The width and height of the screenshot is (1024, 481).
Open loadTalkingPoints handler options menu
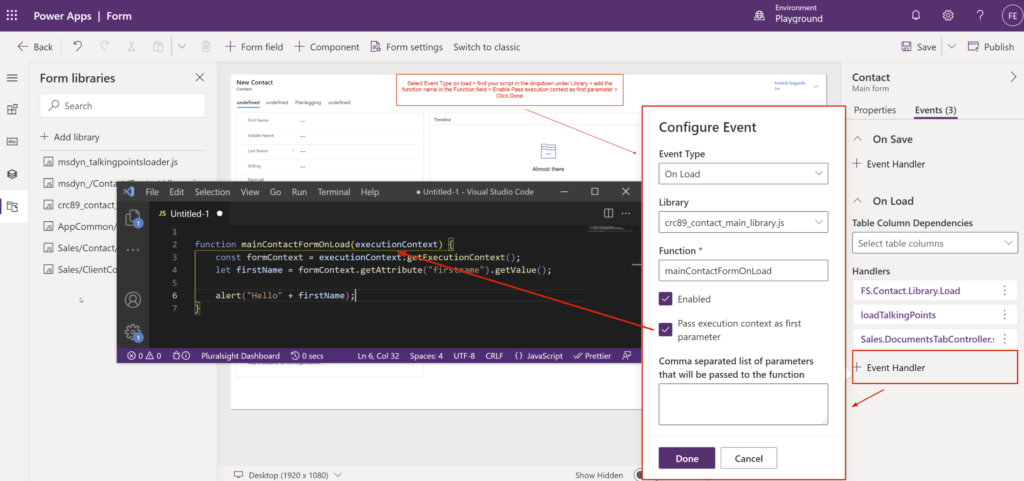pyautogui.click(x=1004, y=315)
